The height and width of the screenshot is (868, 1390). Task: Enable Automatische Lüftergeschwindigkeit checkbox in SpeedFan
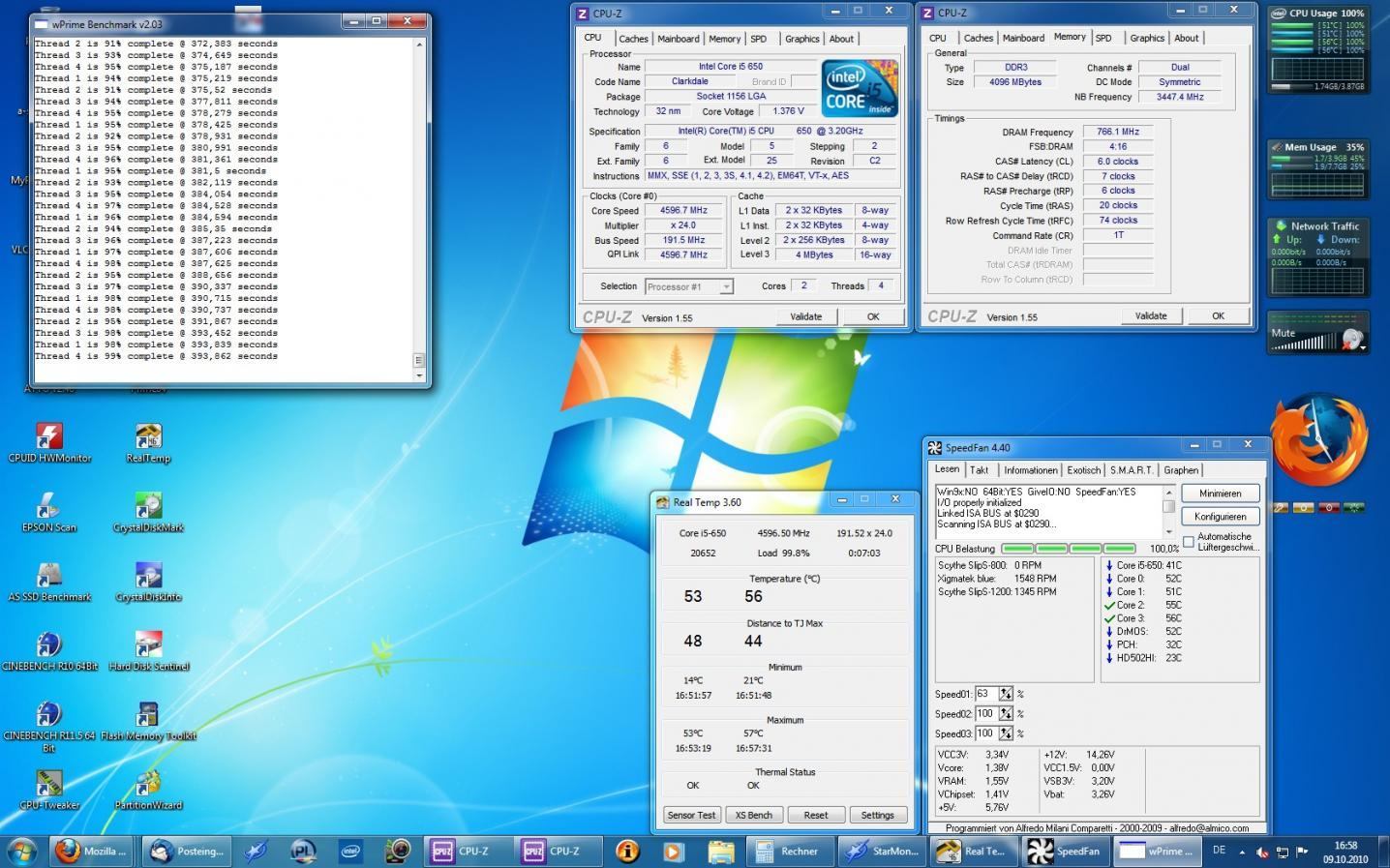click(x=1189, y=542)
